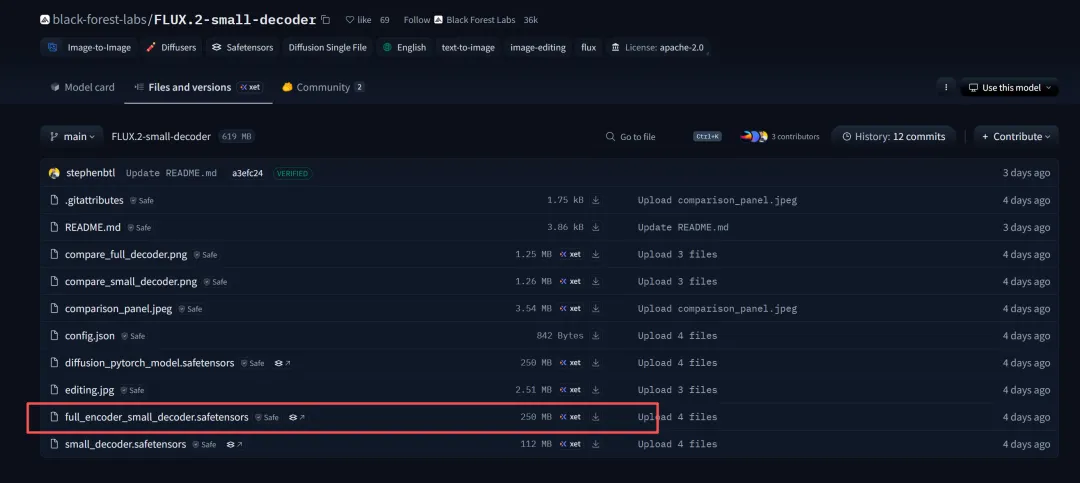This screenshot has width=1080, height=483.
Task: Switch to the Model card tab
Action: click(82, 88)
